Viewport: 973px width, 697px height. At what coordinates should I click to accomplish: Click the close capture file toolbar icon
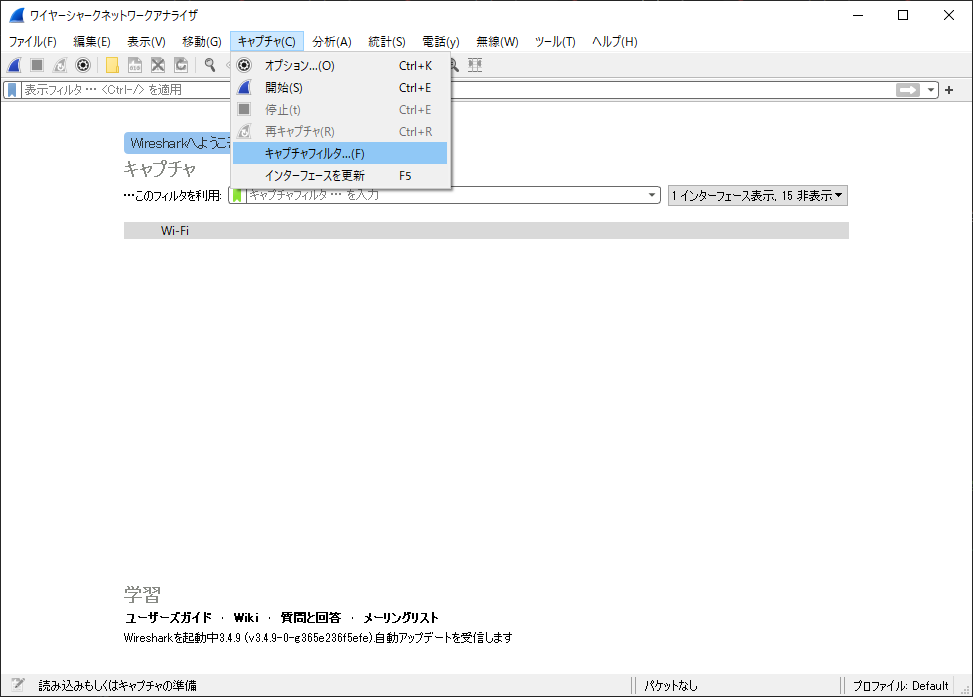158,65
